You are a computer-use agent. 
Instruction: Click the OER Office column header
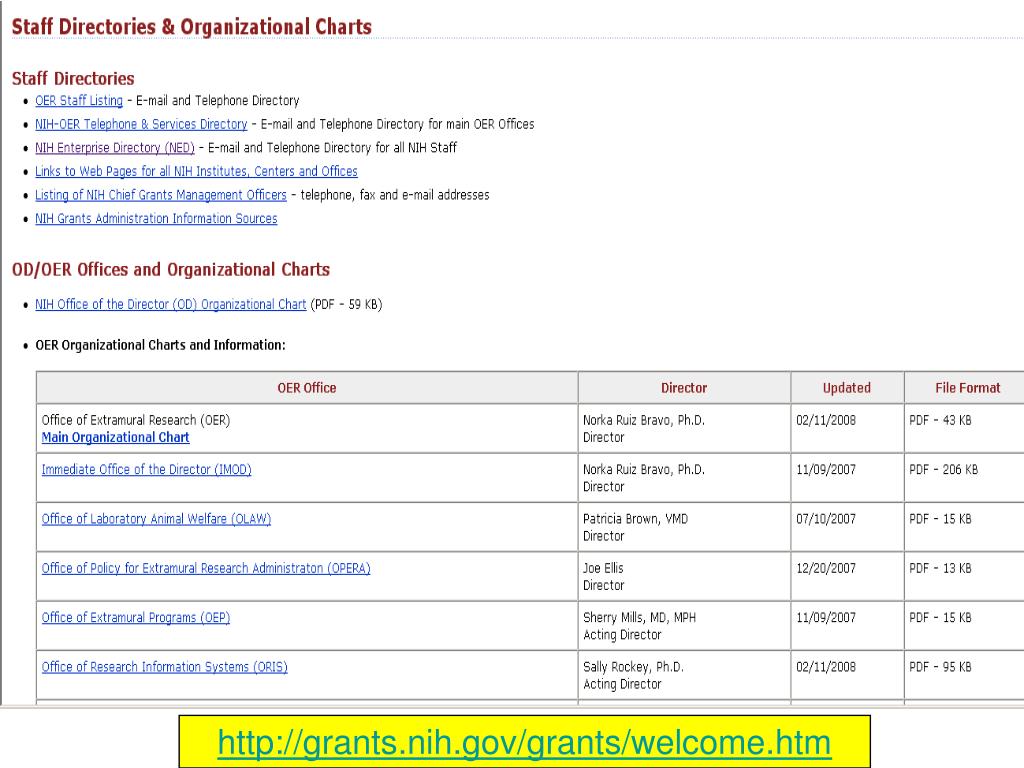(307, 388)
